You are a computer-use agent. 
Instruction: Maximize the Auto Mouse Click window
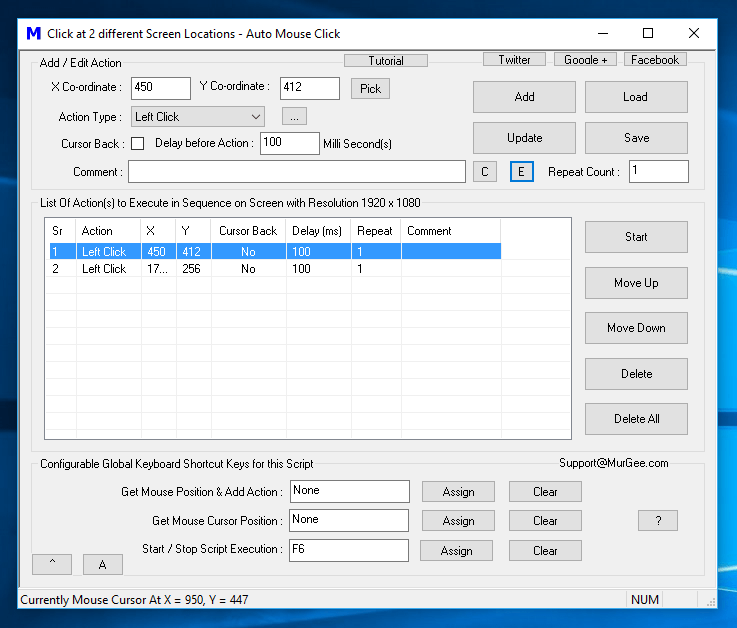point(648,33)
